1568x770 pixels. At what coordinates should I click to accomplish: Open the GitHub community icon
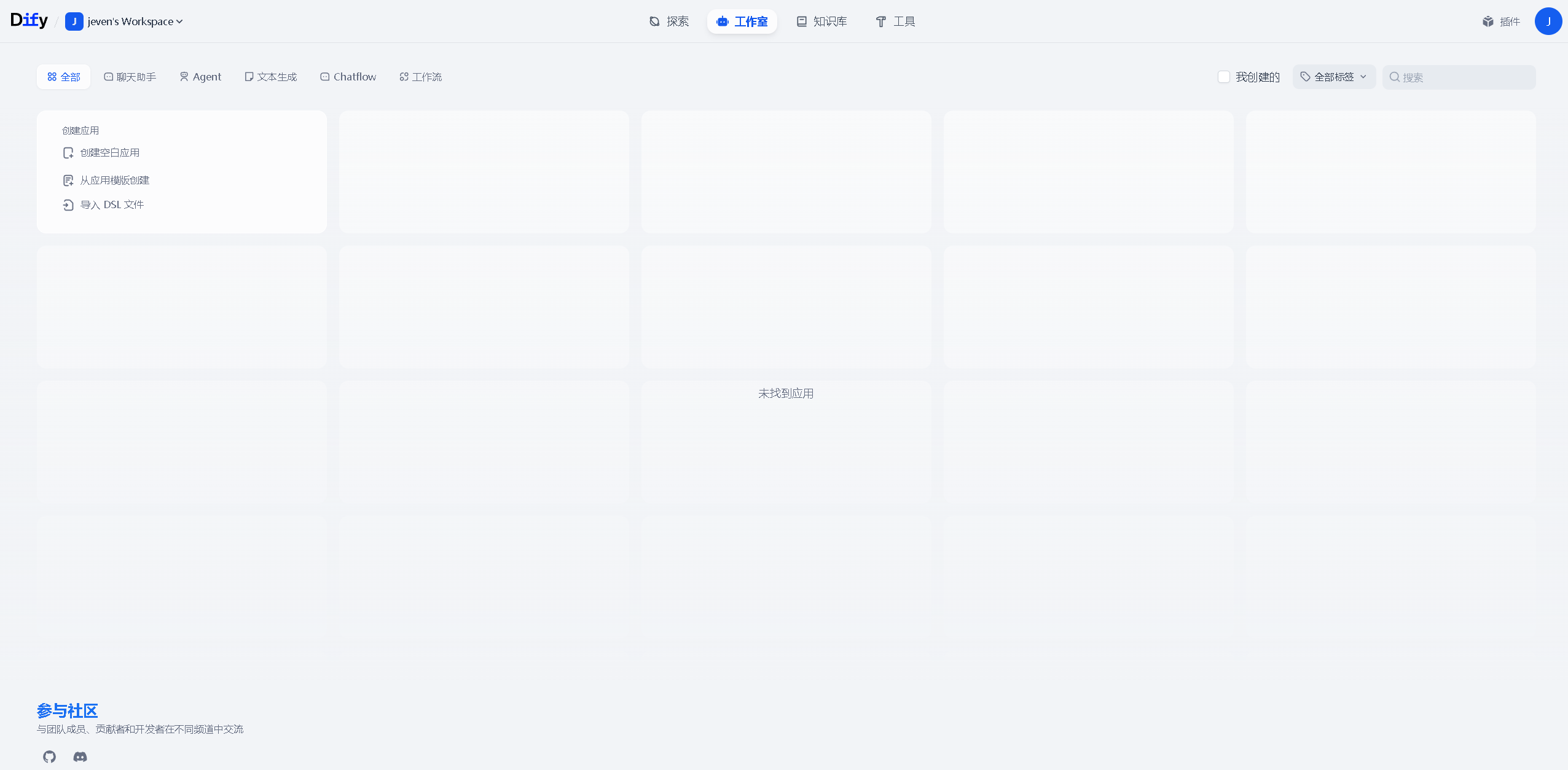tap(49, 756)
